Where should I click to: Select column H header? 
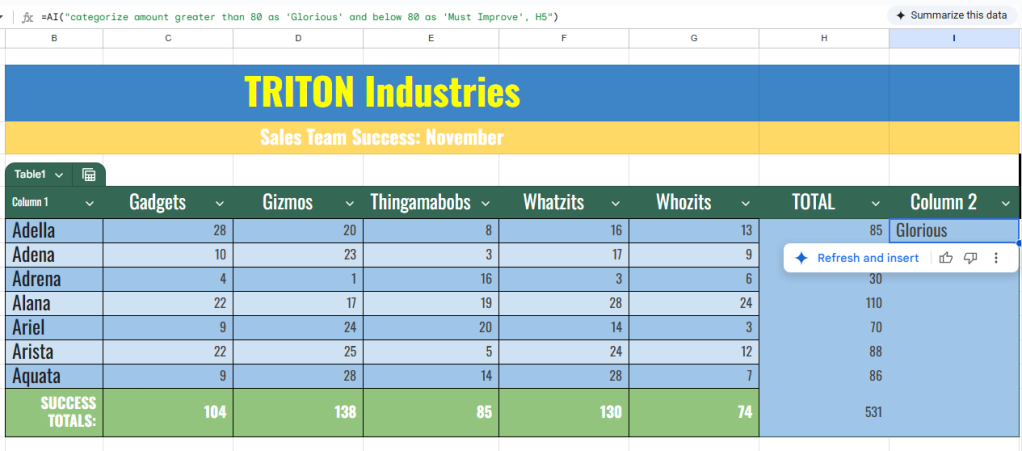tap(824, 38)
